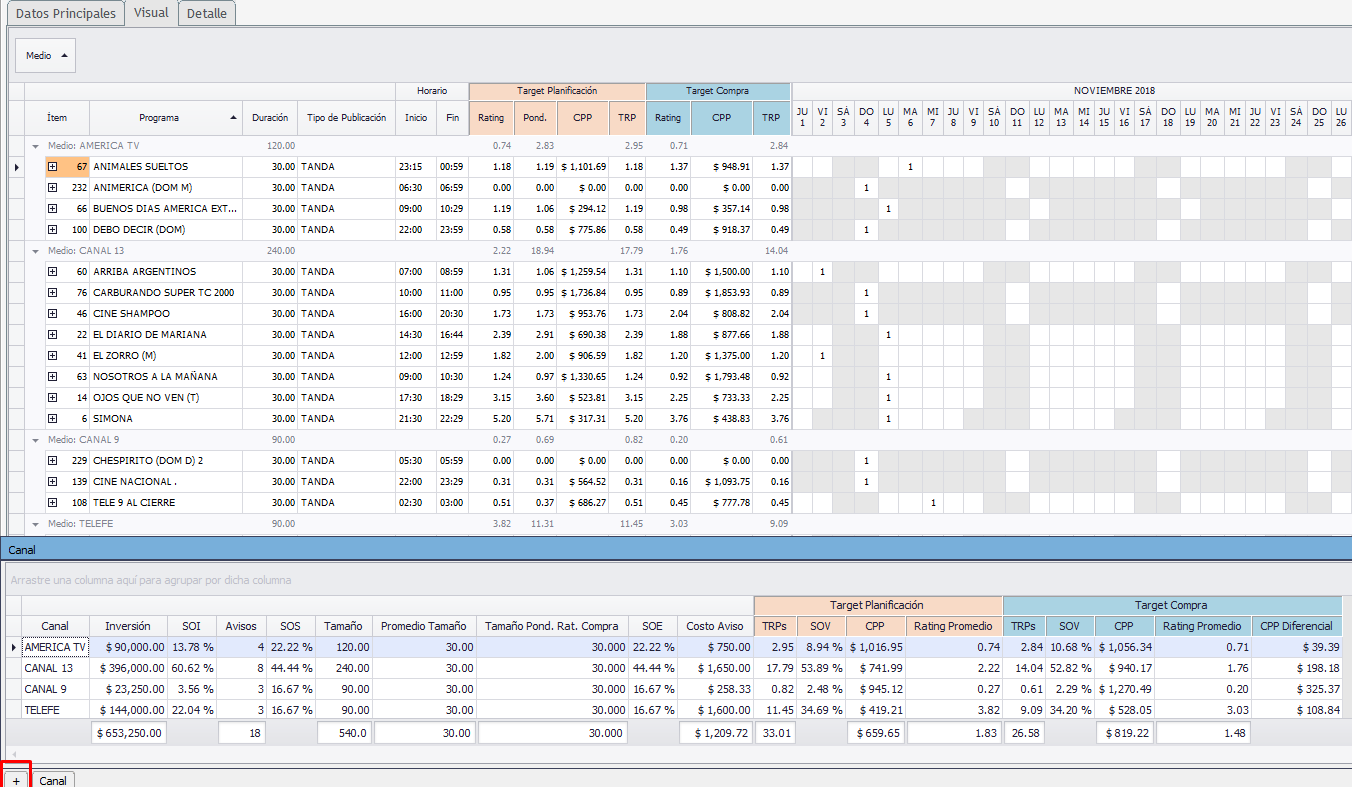Open the Medio grouping dropdown
This screenshot has height=787, width=1352.
point(46,56)
